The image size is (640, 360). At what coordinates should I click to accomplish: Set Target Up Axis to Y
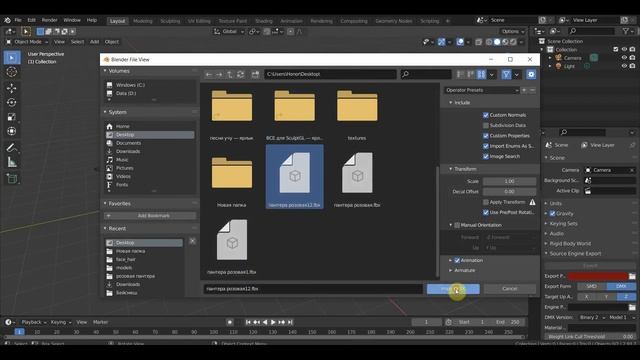(x=607, y=297)
